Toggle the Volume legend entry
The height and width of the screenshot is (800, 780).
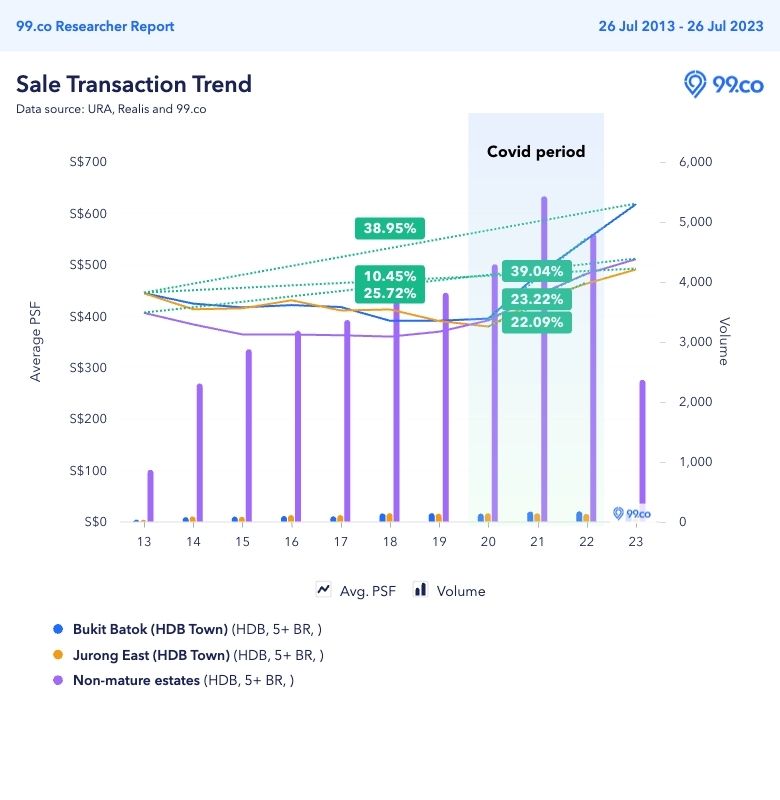449,590
